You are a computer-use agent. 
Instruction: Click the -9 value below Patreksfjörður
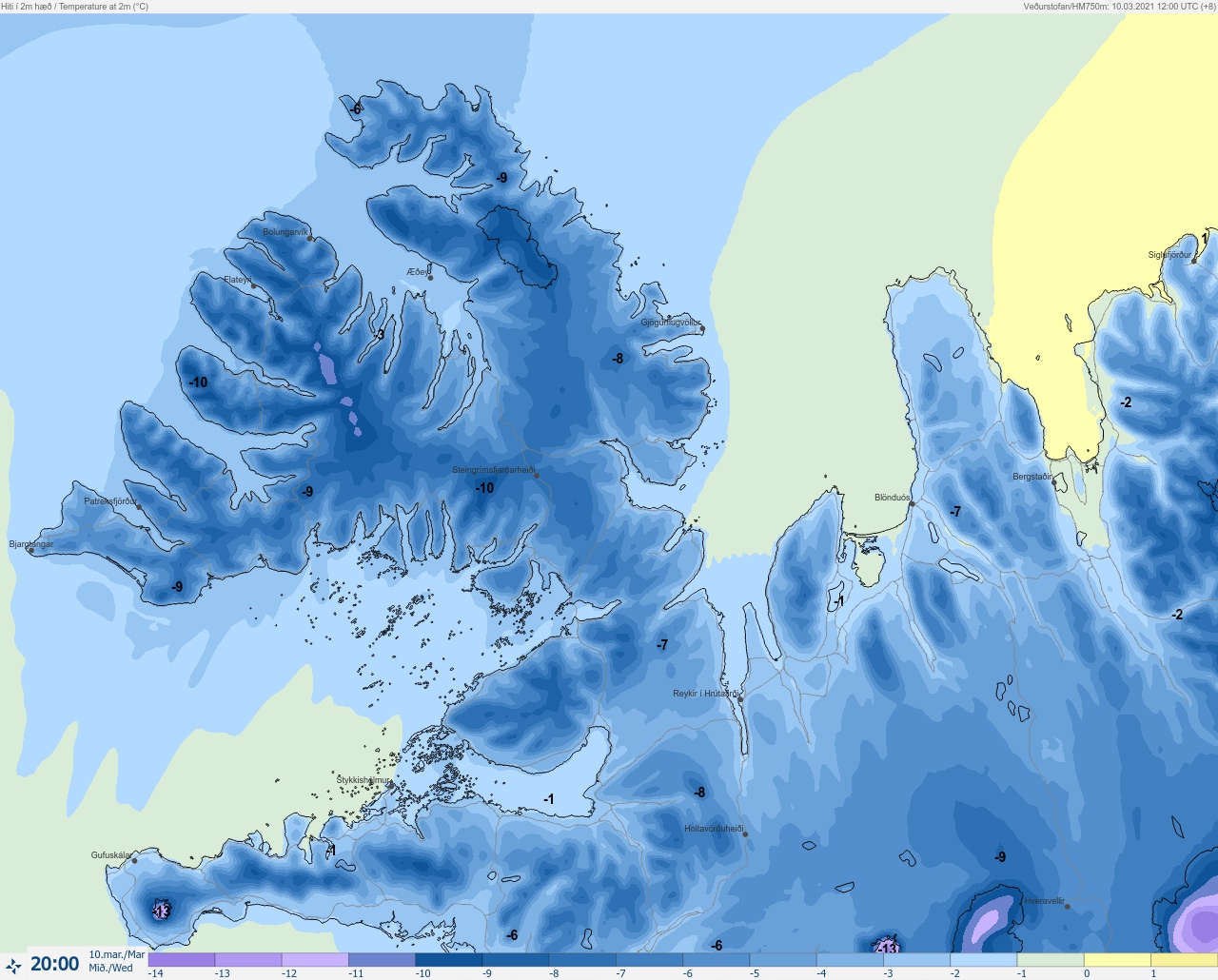coord(177,587)
